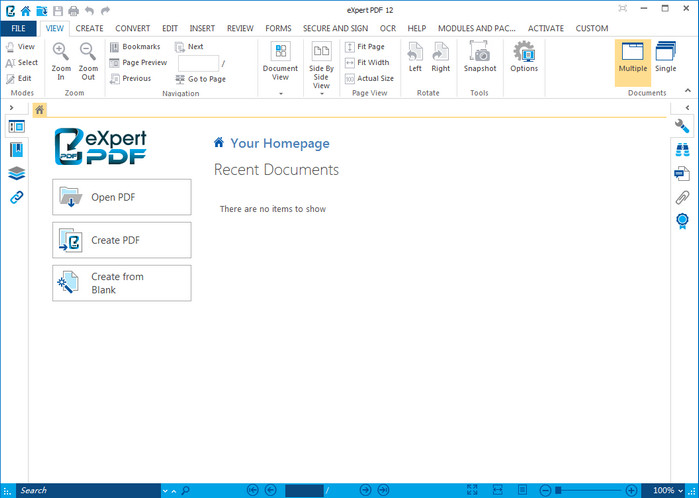The height and width of the screenshot is (498, 699).
Task: Rotate the page Right
Action: pos(441,54)
